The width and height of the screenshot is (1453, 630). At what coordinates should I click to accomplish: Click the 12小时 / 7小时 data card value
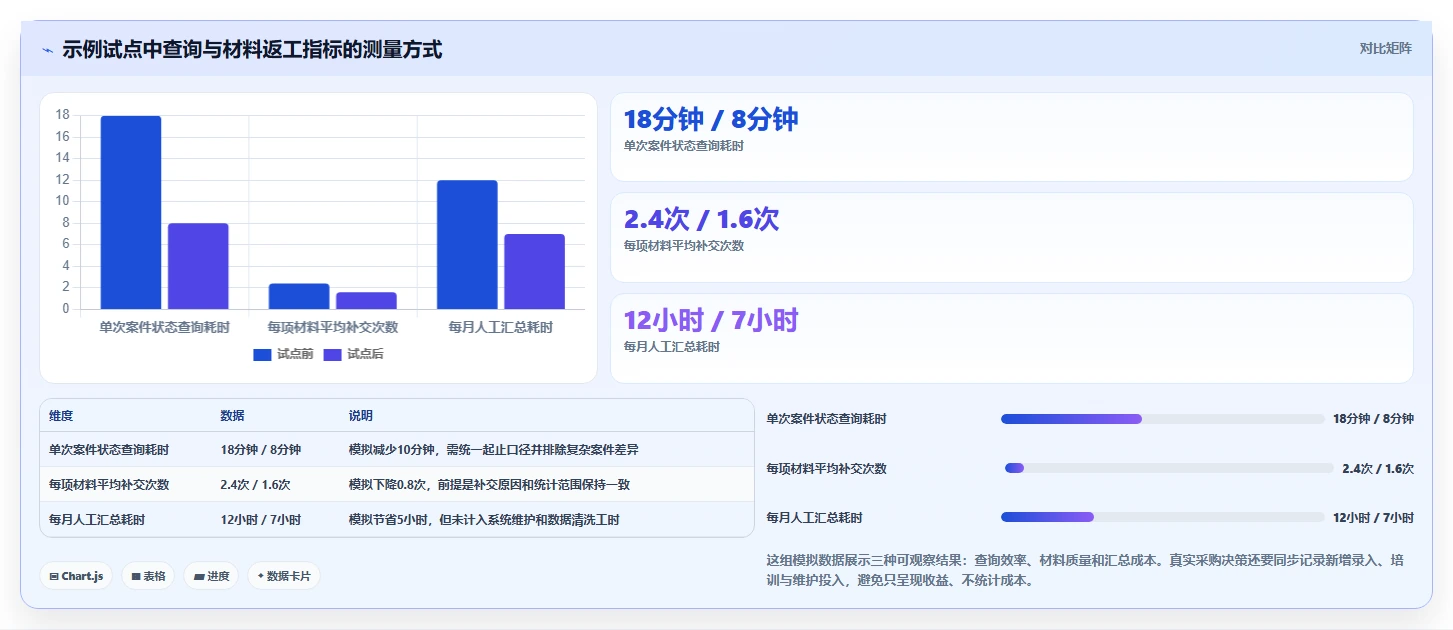click(x=711, y=320)
